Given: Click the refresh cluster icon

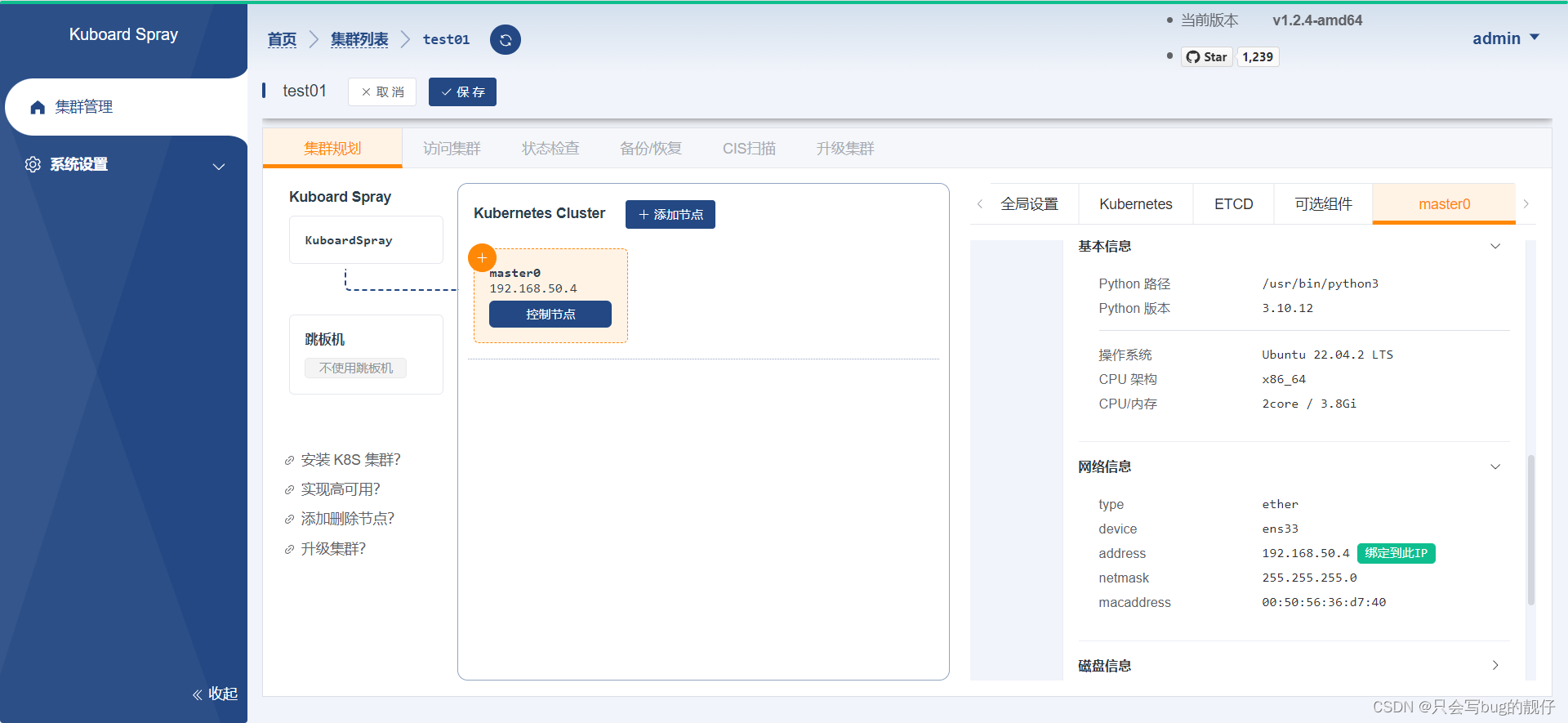Looking at the screenshot, I should pyautogui.click(x=506, y=39).
